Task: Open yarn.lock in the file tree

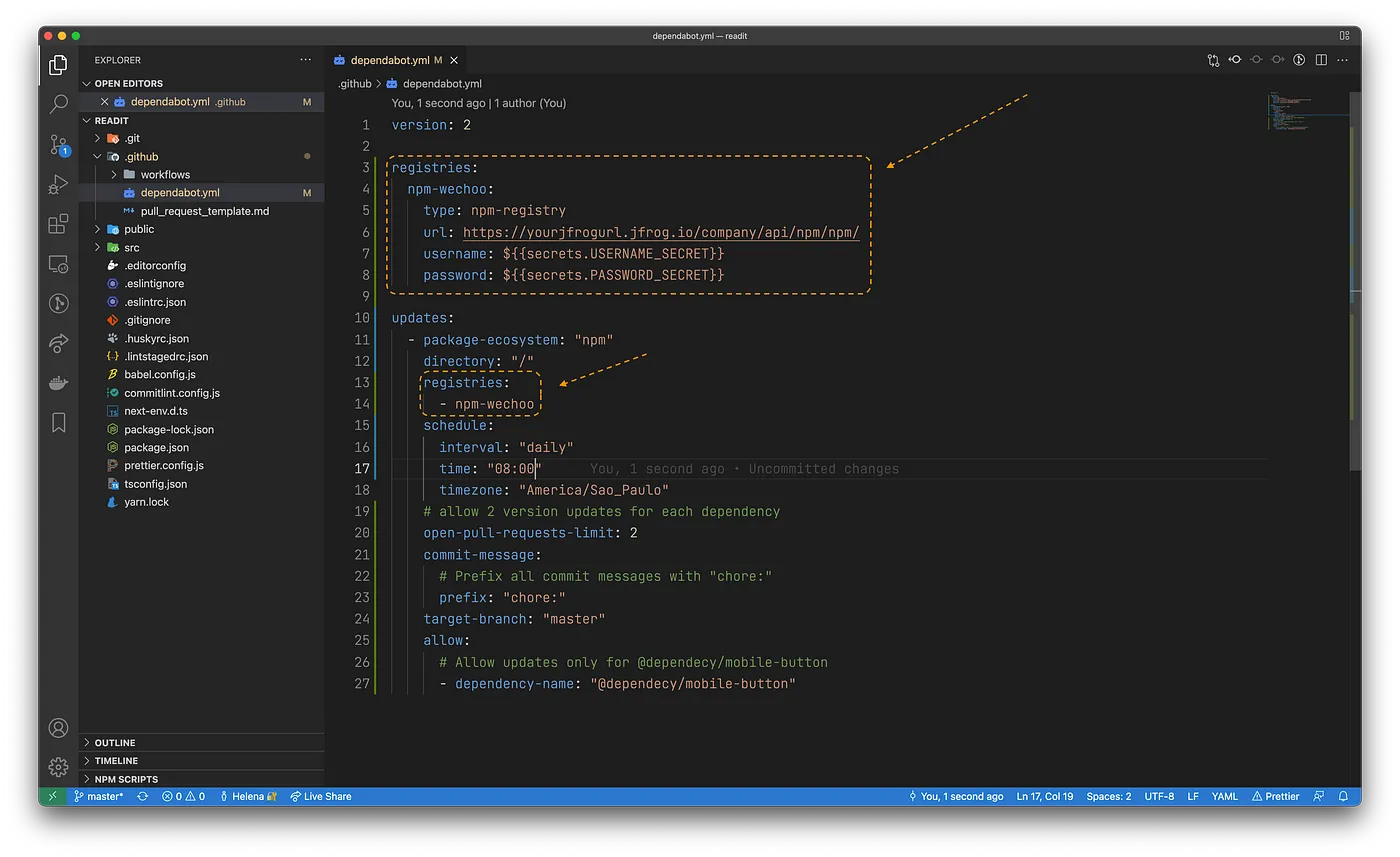Action: pos(147,502)
